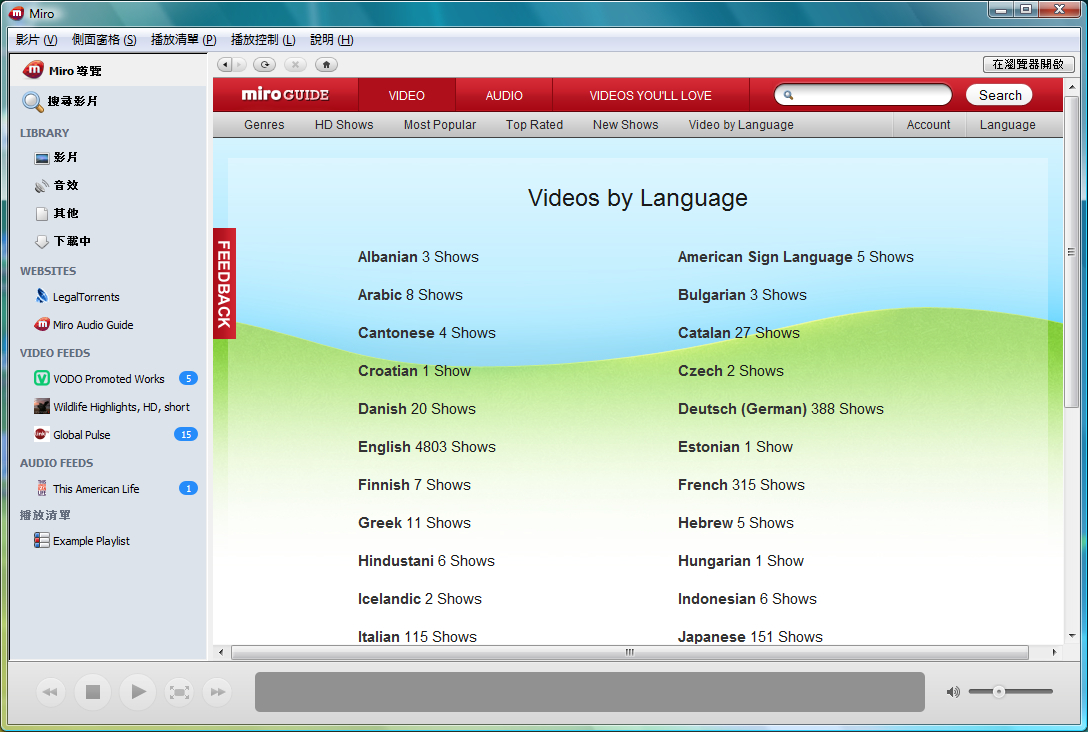Open the red FEEDBACK side tab
The image size is (1088, 732).
point(224,283)
